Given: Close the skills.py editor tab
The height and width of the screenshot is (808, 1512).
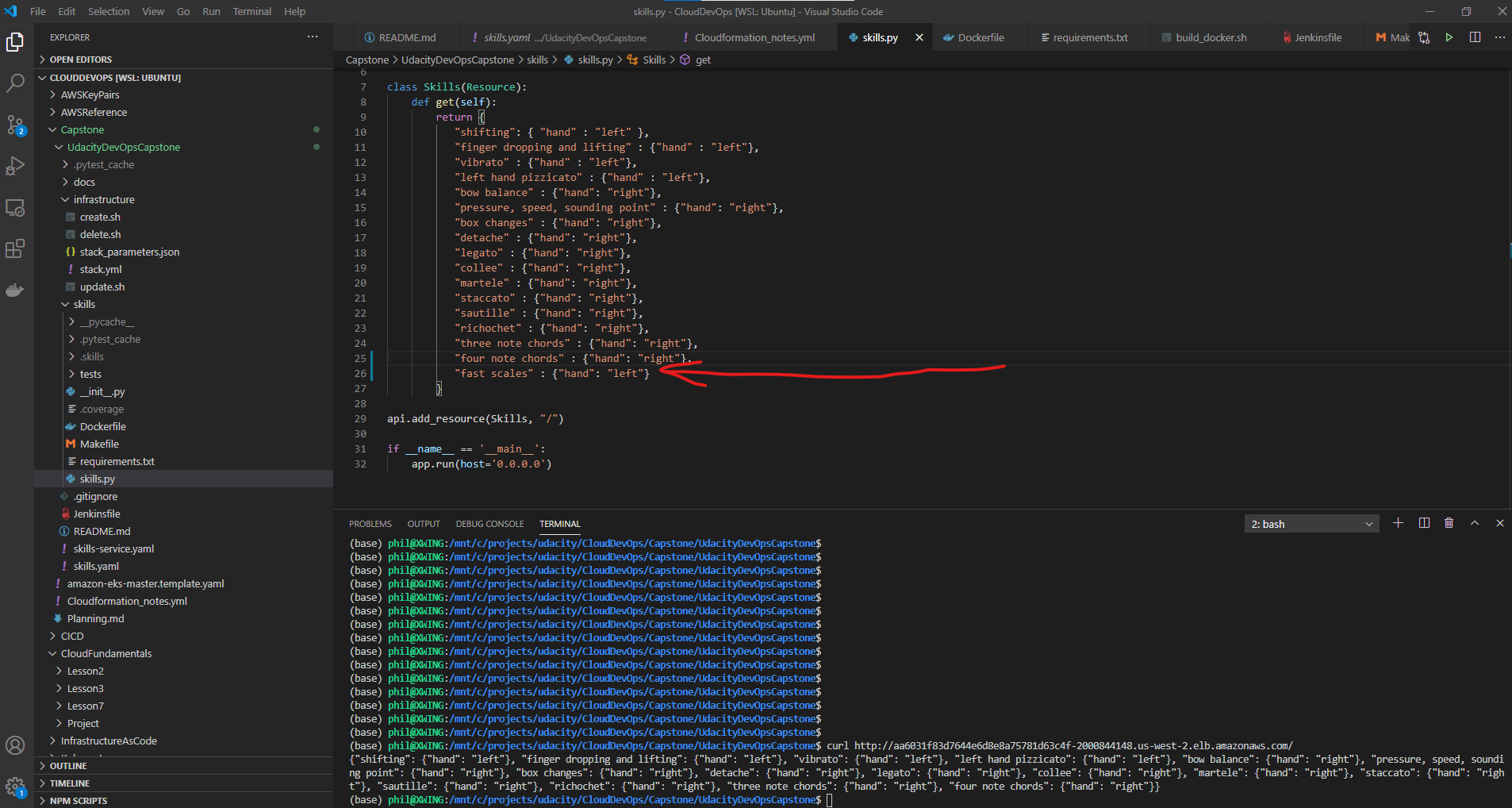Looking at the screenshot, I should (919, 37).
